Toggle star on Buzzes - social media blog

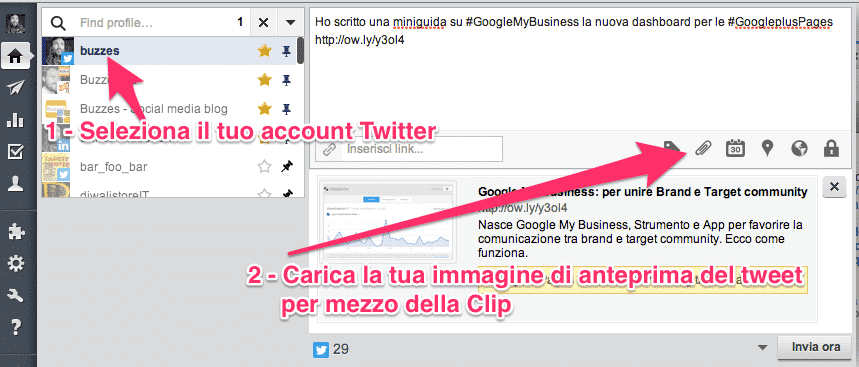265,108
